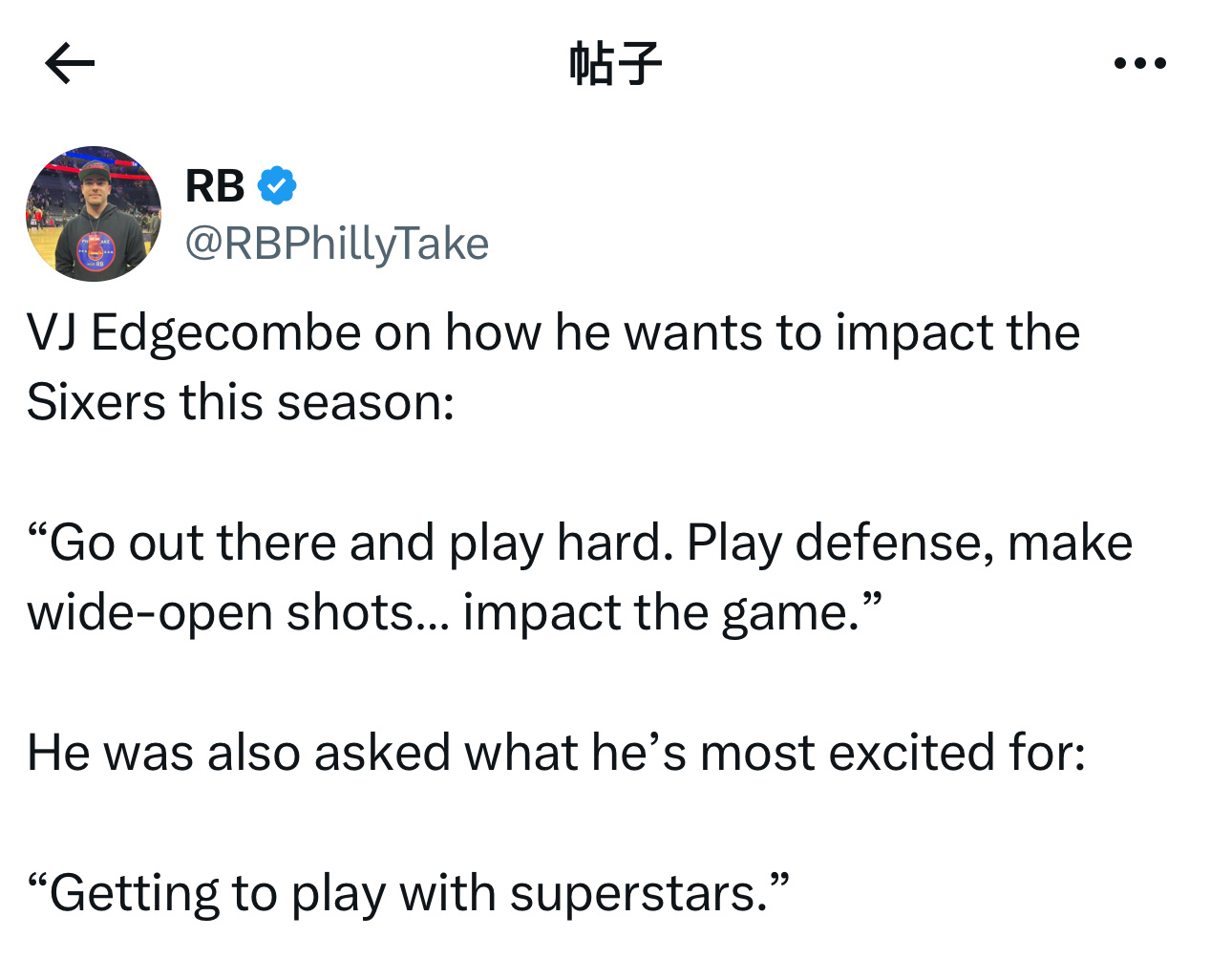Image resolution: width=1232 pixels, height=980 pixels.
Task: Click the words "VJ Edgecombe" in the post
Action: pyautogui.click(x=194, y=333)
